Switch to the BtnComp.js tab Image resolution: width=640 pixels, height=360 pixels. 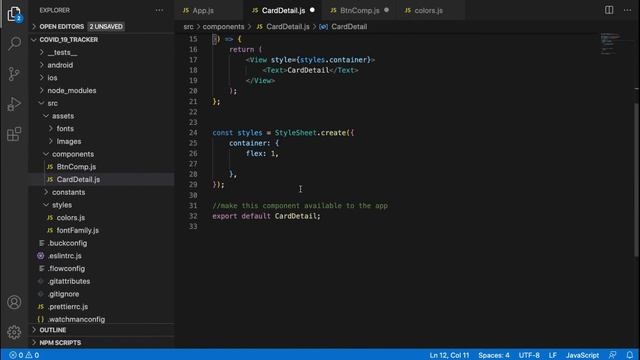tap(360, 10)
